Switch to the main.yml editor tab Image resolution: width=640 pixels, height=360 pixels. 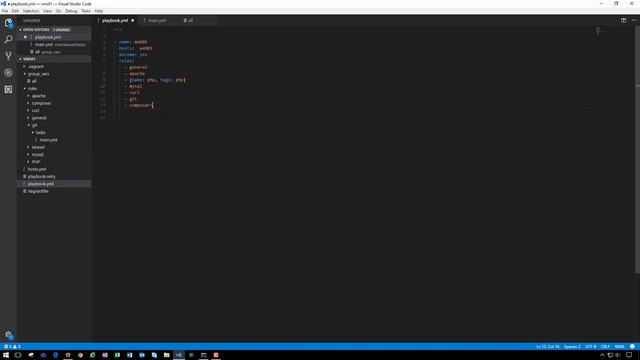tap(158, 20)
